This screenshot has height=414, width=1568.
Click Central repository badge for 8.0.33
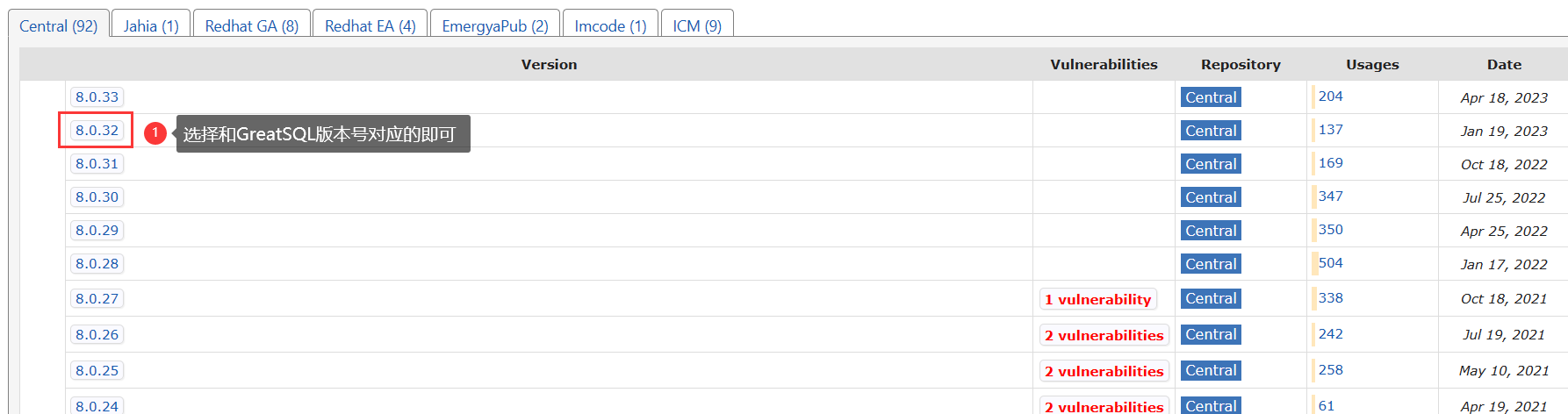[1211, 97]
